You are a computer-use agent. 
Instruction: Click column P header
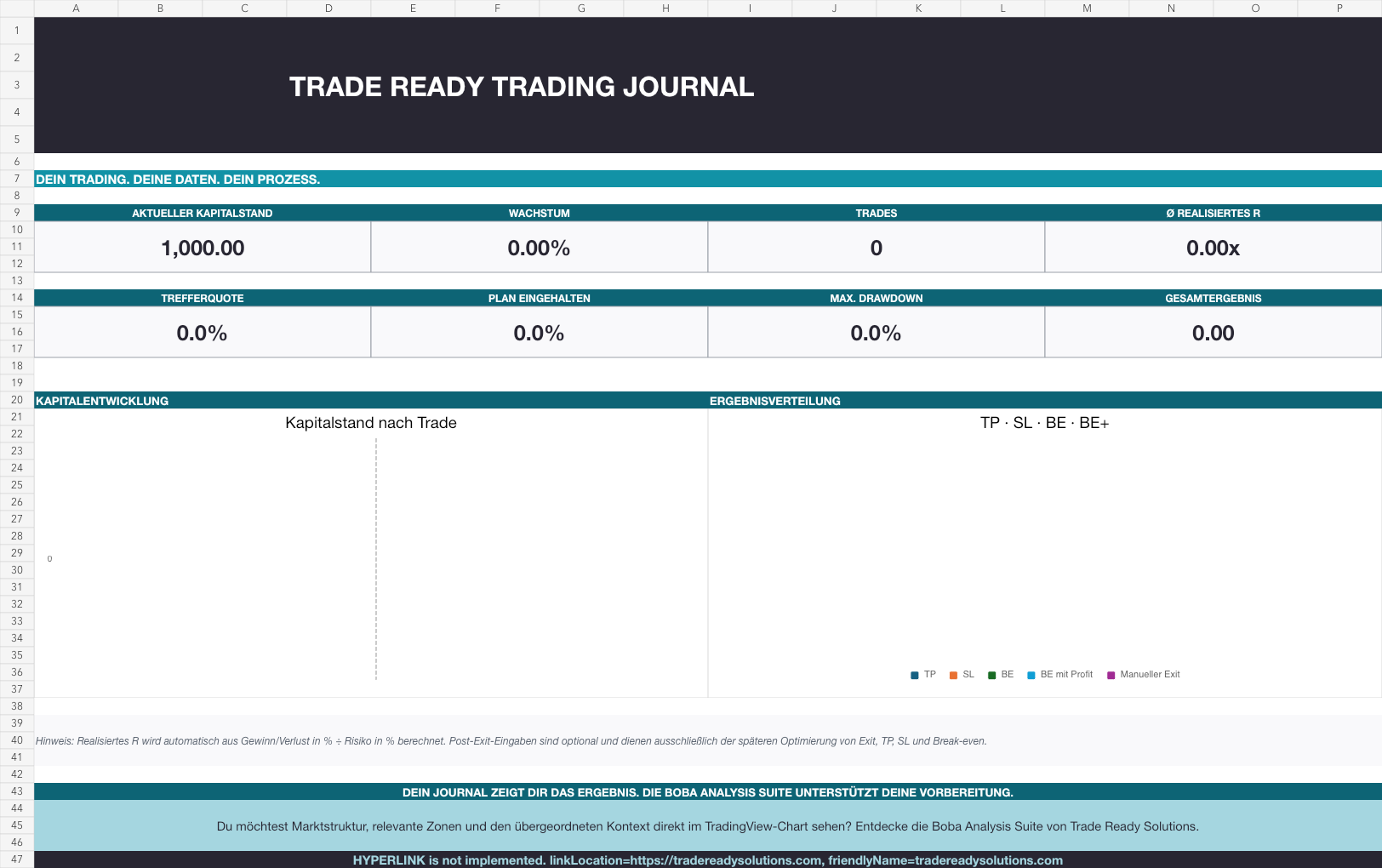[1339, 9]
